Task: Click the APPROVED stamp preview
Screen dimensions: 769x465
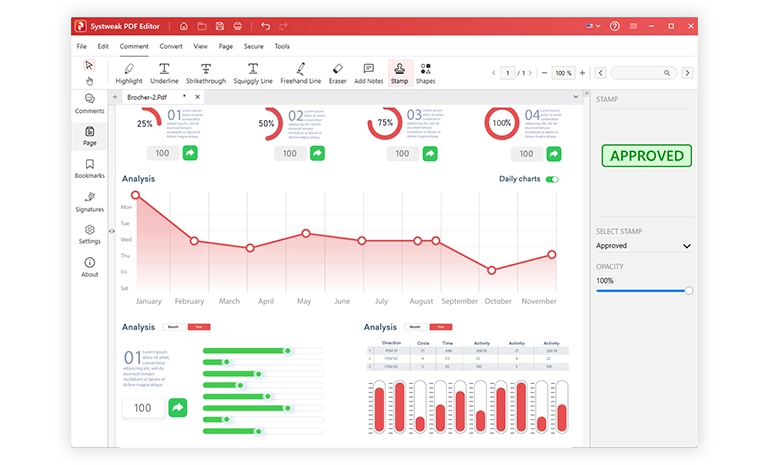Action: click(647, 156)
